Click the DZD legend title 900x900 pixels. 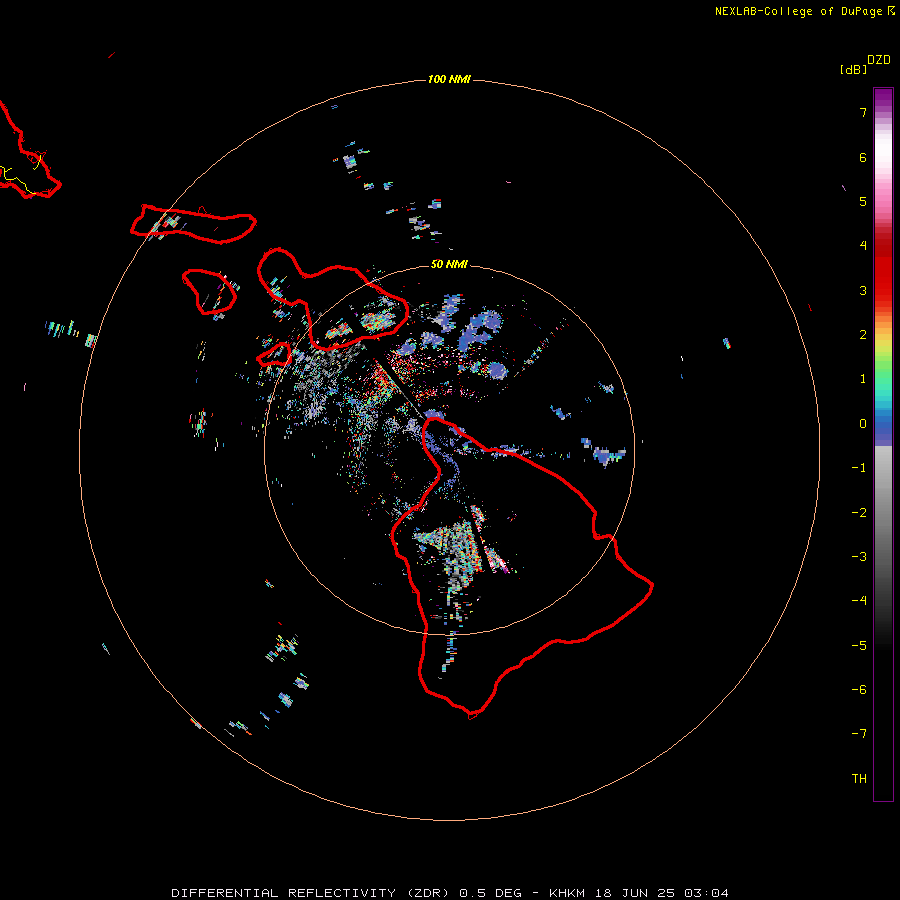(879, 60)
